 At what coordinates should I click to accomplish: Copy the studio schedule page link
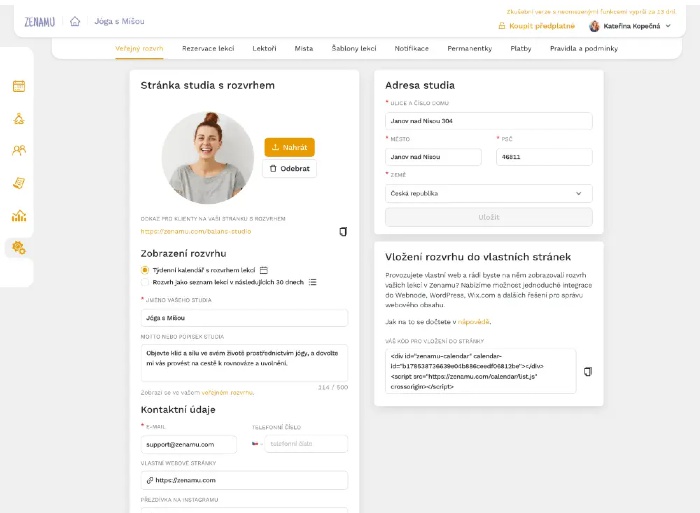343,231
